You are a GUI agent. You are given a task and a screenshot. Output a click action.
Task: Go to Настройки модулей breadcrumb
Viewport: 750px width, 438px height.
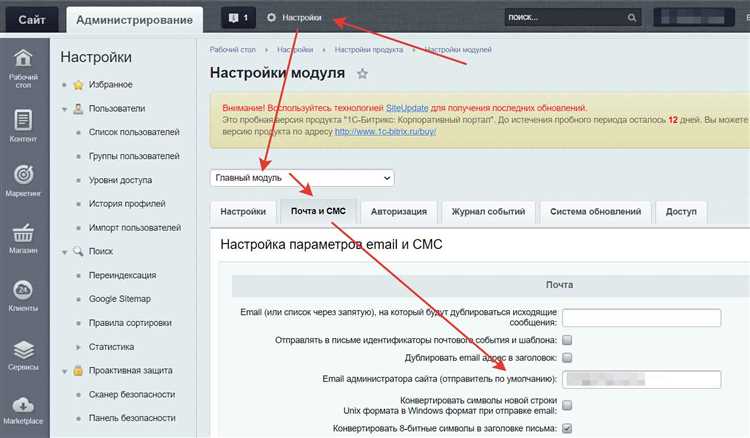[x=458, y=50]
